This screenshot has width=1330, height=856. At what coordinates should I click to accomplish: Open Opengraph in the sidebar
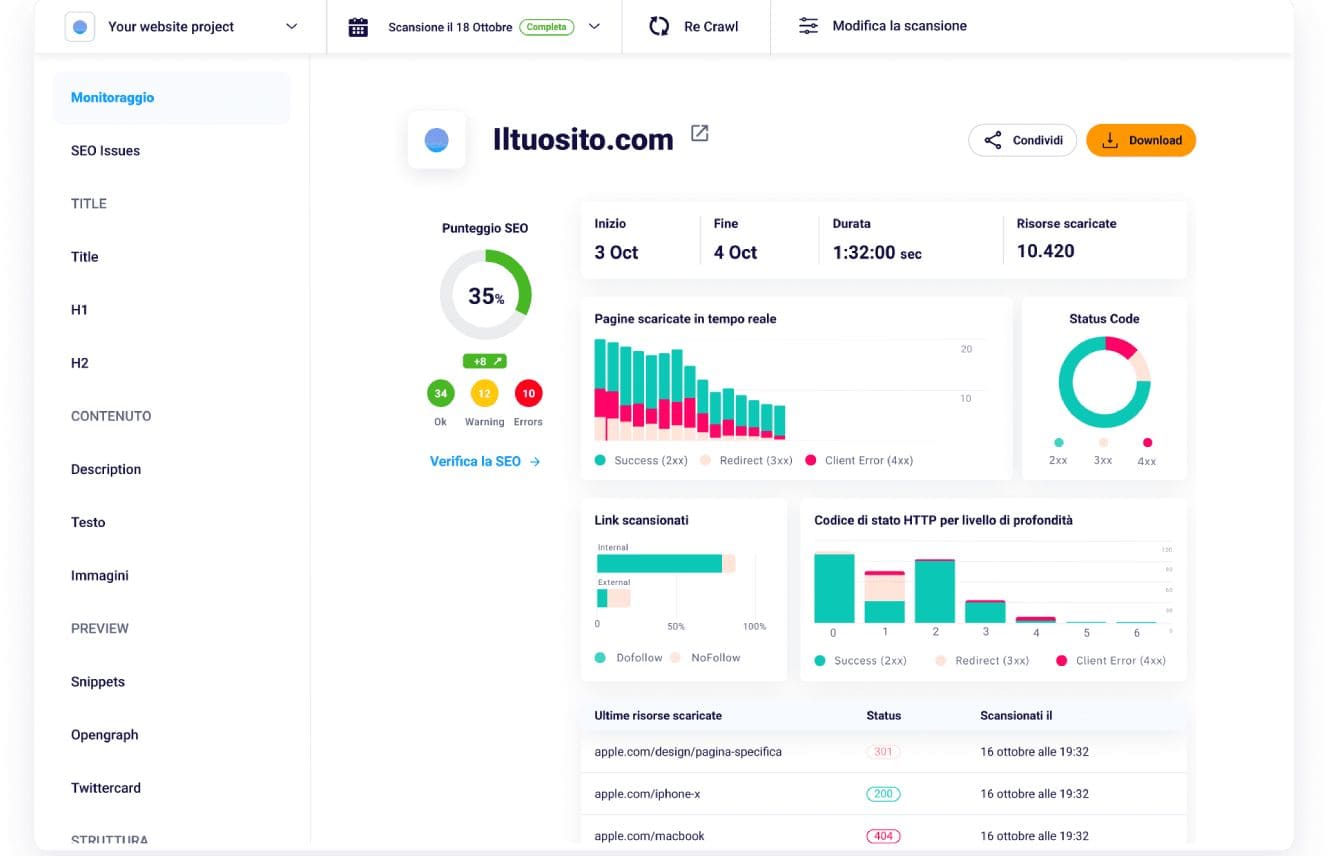(105, 735)
